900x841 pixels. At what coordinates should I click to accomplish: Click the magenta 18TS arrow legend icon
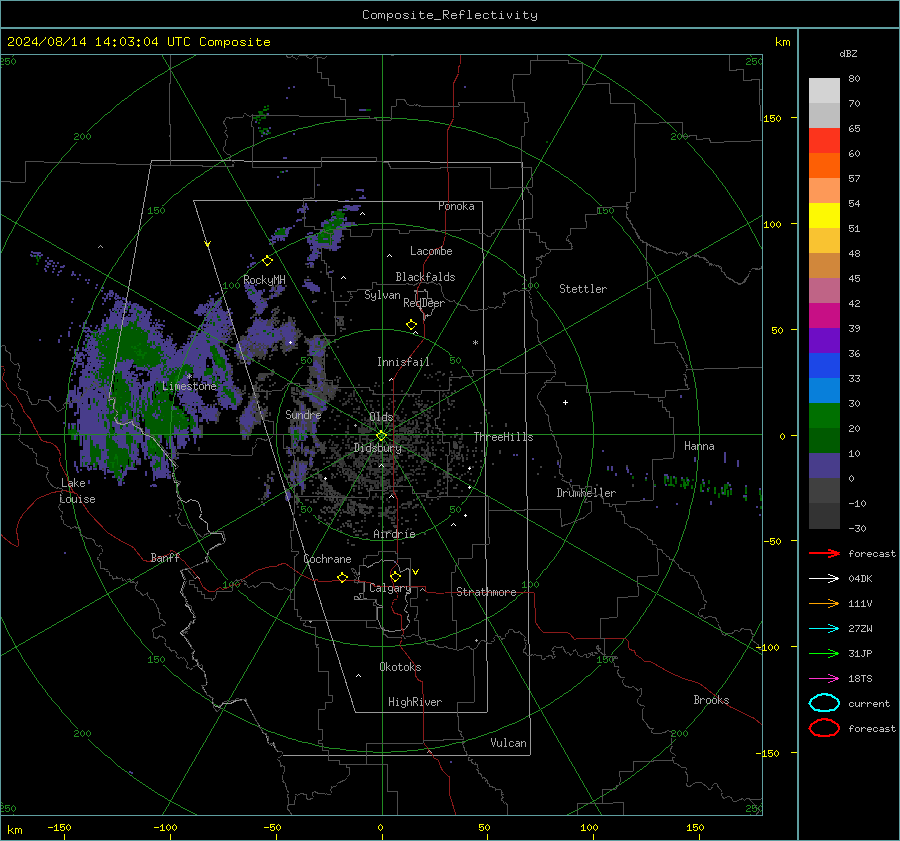click(824, 679)
